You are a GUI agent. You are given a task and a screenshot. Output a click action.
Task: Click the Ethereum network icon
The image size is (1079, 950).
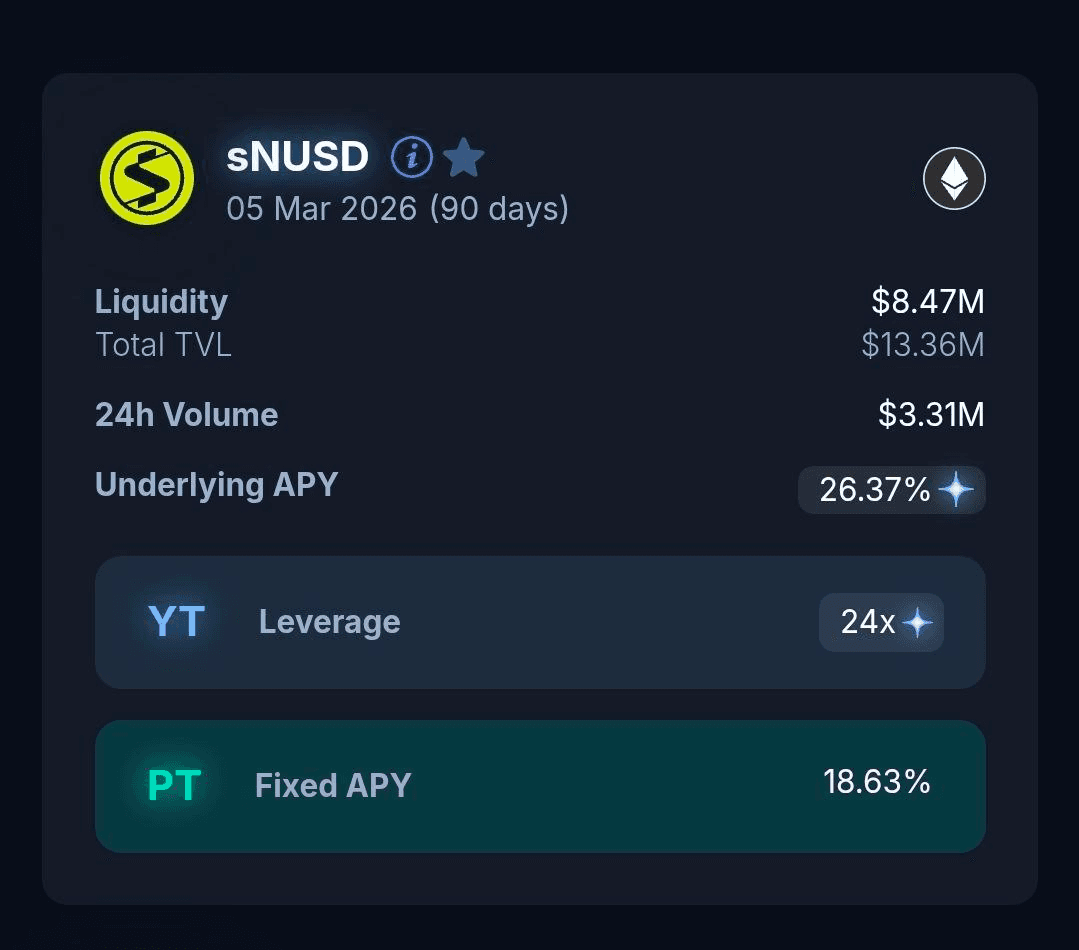954,179
